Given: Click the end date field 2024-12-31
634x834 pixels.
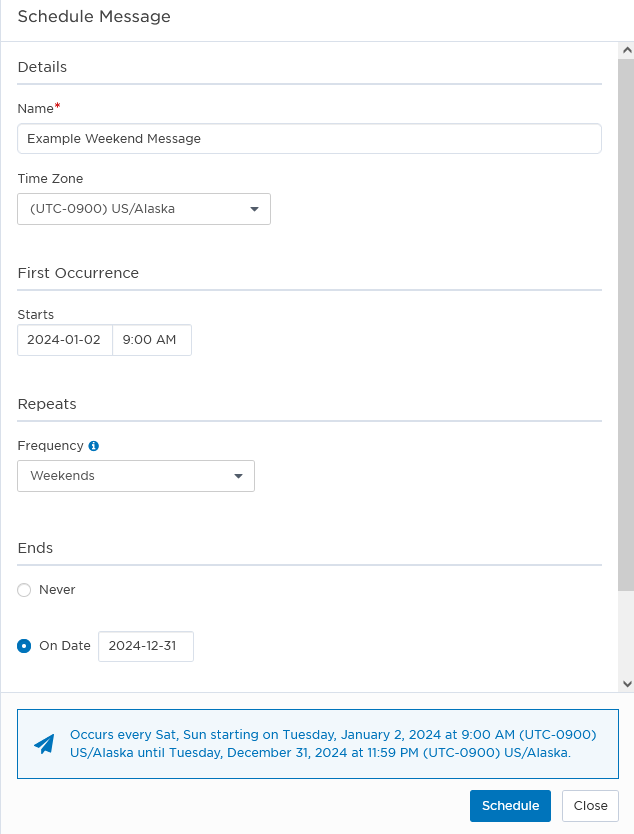Looking at the screenshot, I should tap(146, 646).
